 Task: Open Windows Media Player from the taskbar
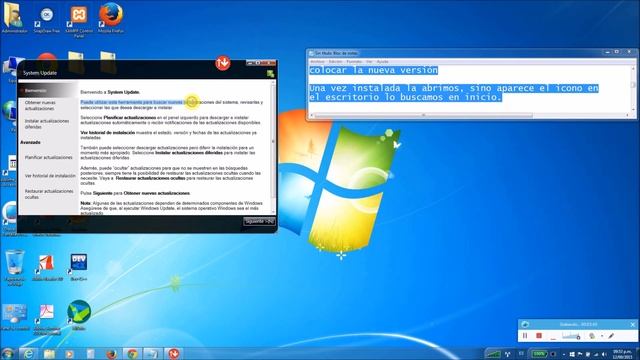[x=69, y=354]
